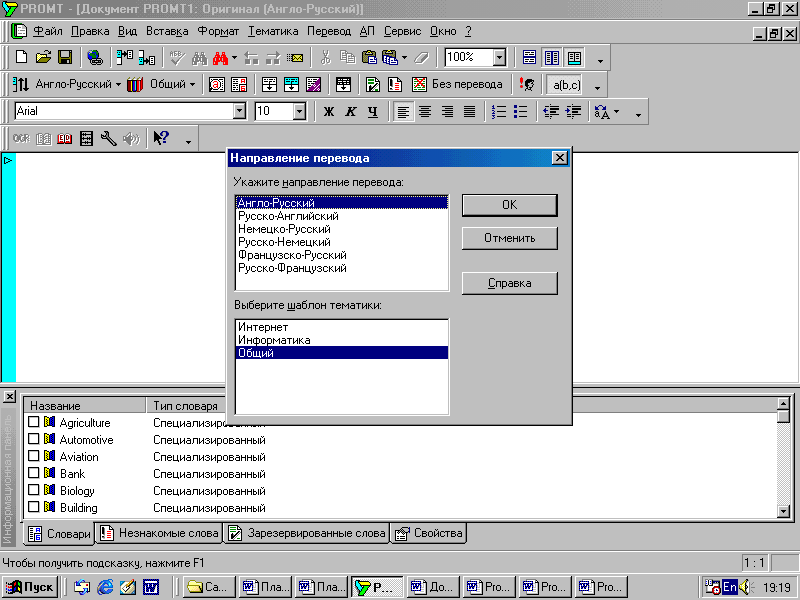800x600 pixels.
Task: Click the Eraser icon in toolbar
Action: point(421,58)
